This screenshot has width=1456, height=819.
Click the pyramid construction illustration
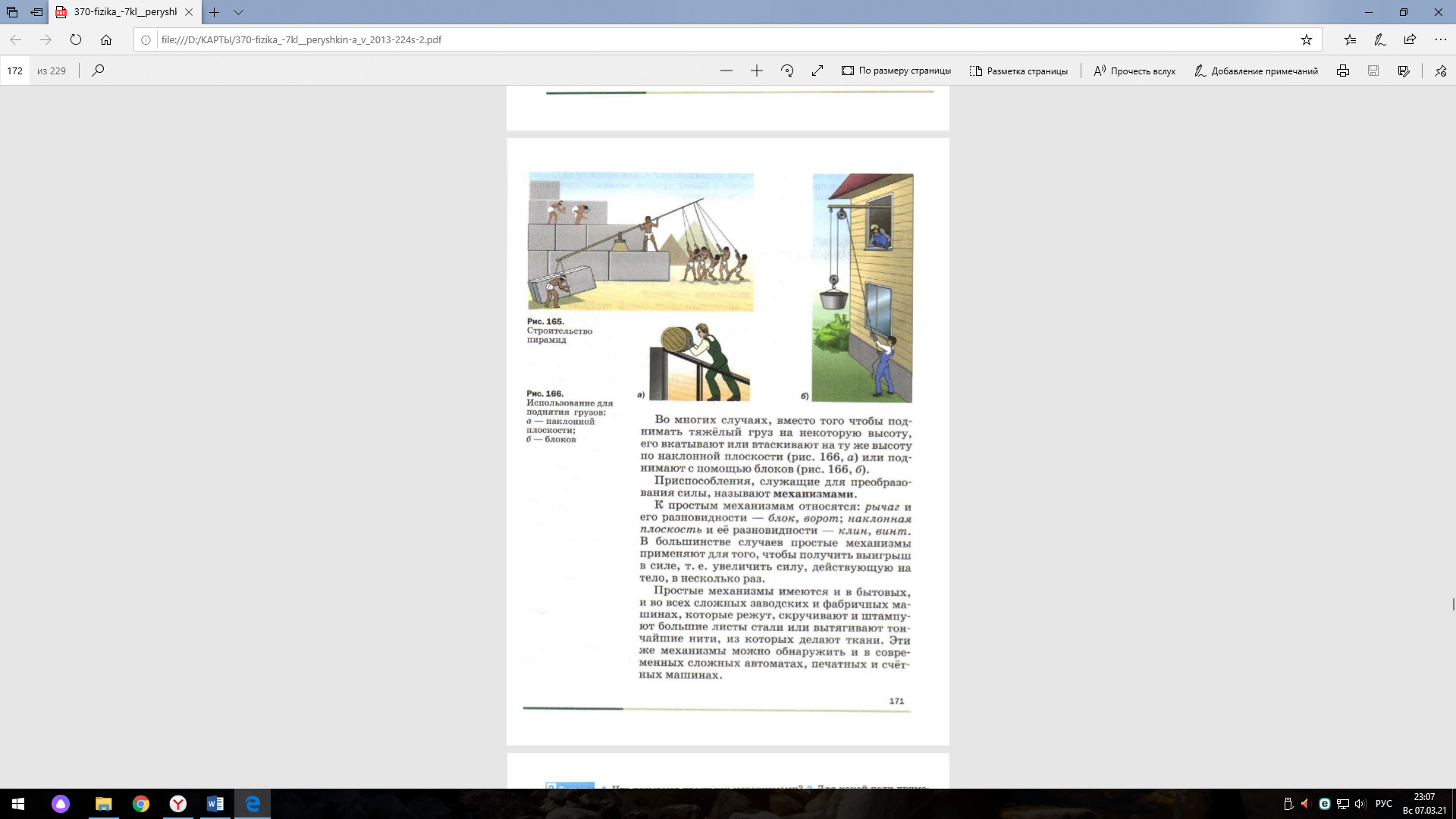coord(641,241)
